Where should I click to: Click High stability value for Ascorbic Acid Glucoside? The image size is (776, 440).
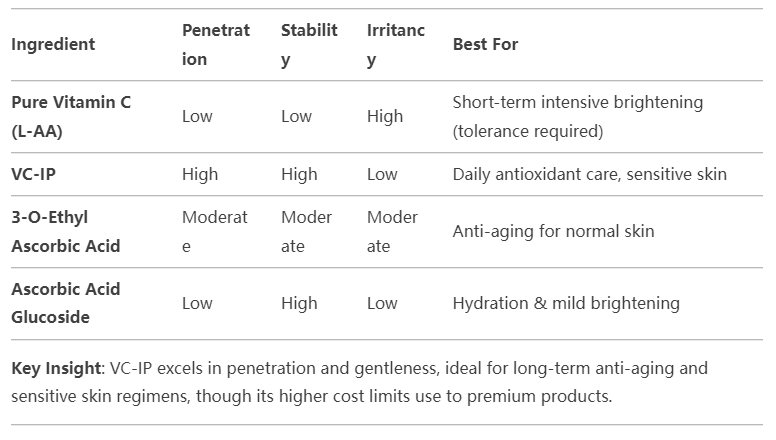coord(299,303)
